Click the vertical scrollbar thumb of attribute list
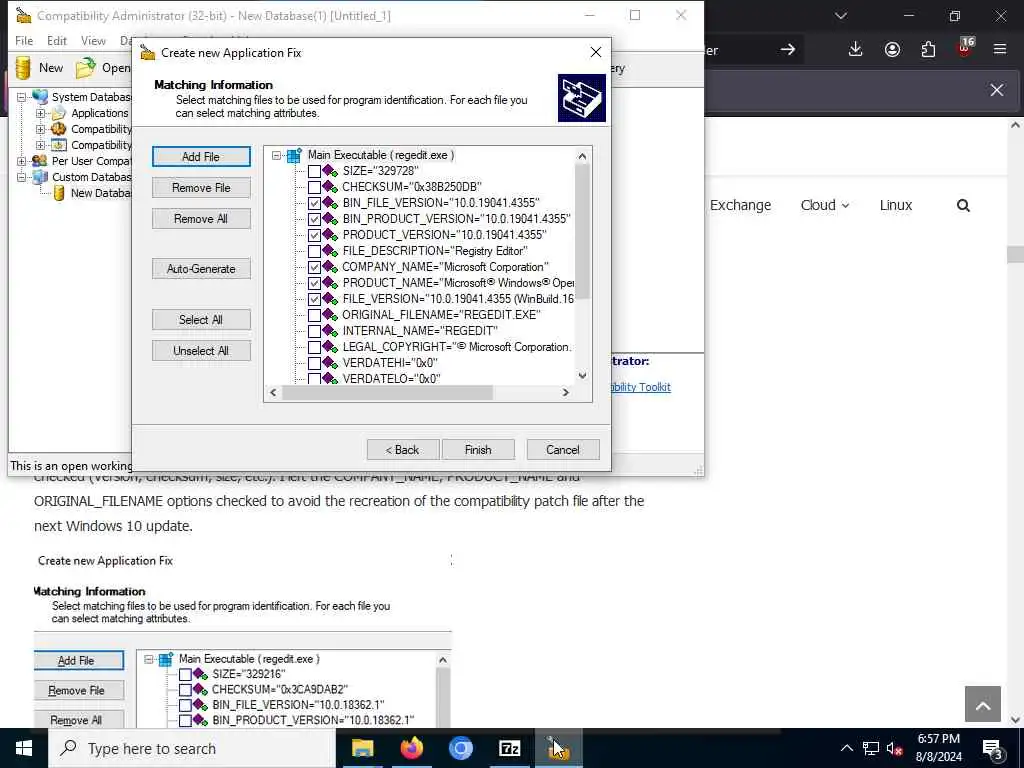 [x=582, y=231]
